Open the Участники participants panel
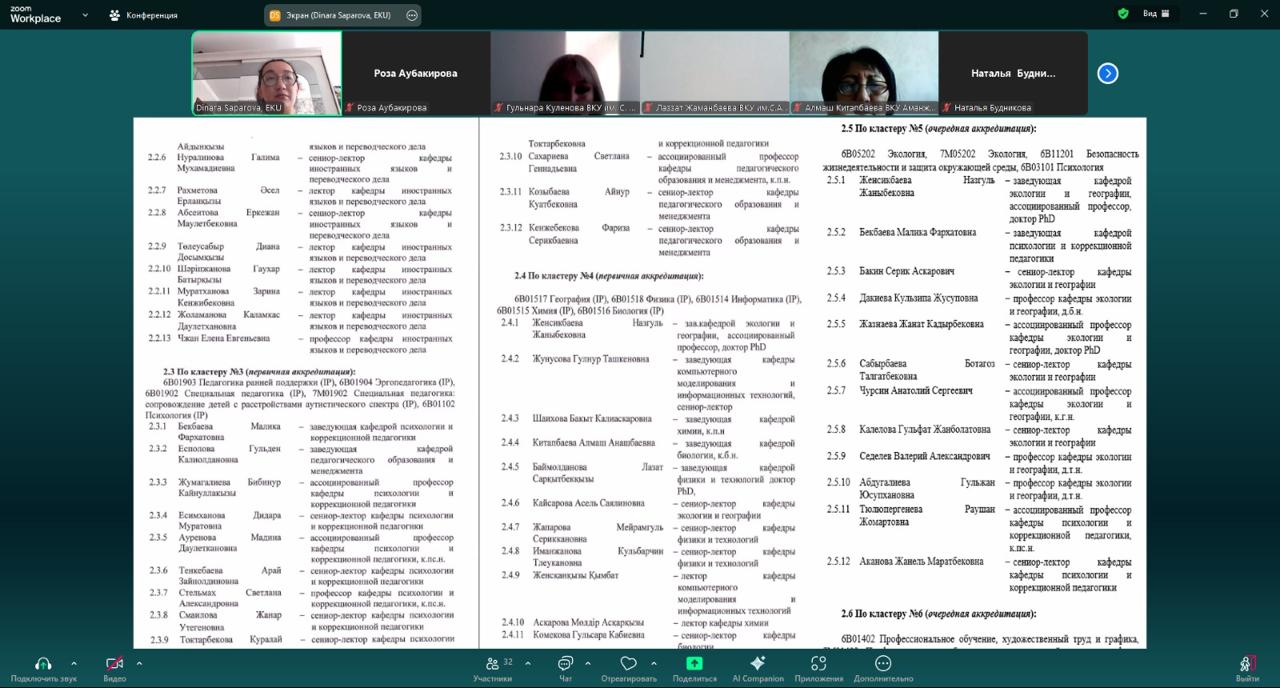The width and height of the screenshot is (1280, 688). click(493, 664)
